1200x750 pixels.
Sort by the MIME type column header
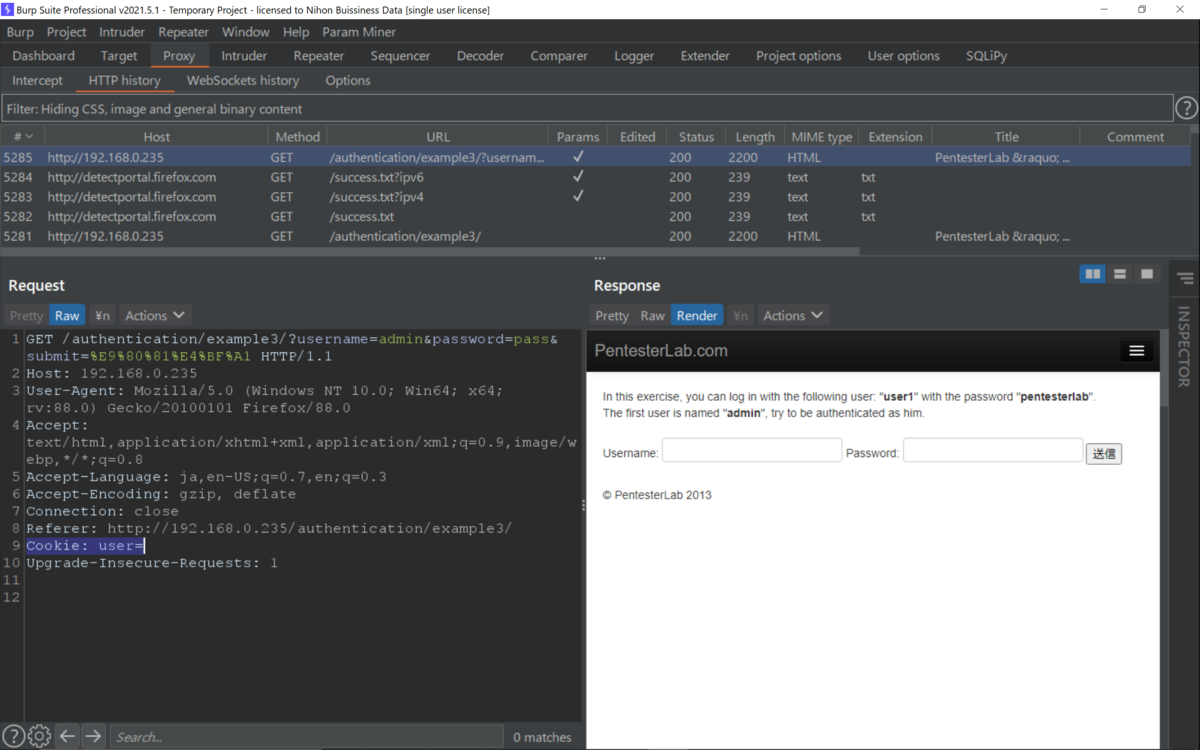click(821, 137)
